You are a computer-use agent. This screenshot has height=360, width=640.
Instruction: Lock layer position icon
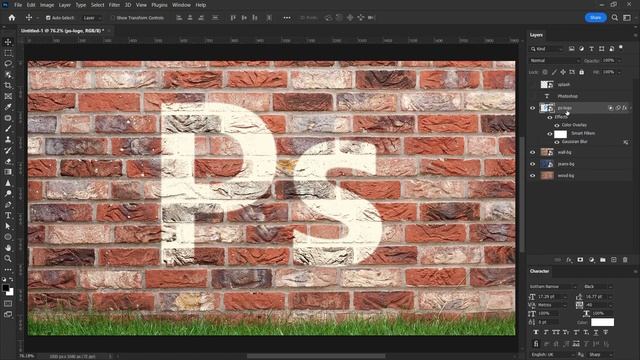pos(563,72)
